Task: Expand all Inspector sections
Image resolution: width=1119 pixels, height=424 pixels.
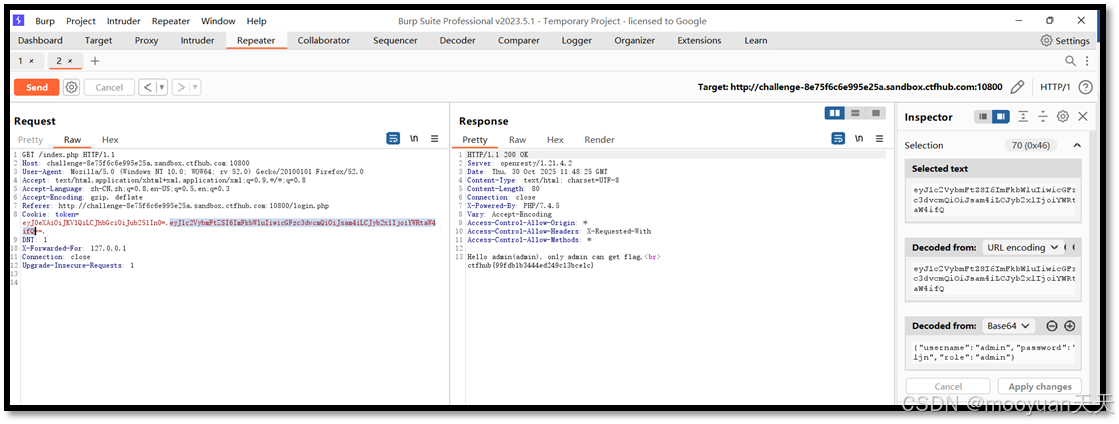Action: click(x=1023, y=116)
